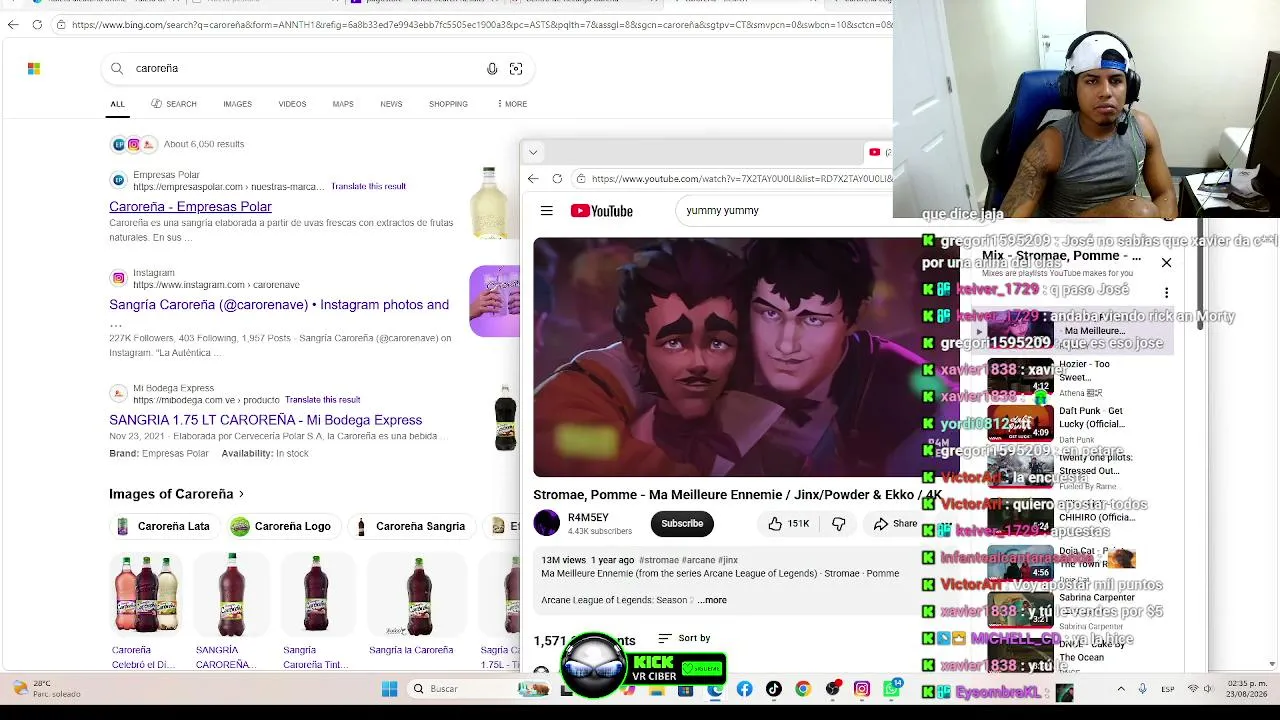Select the Caroreña Logo image filter
This screenshot has width=1280, height=720.
tap(281, 526)
